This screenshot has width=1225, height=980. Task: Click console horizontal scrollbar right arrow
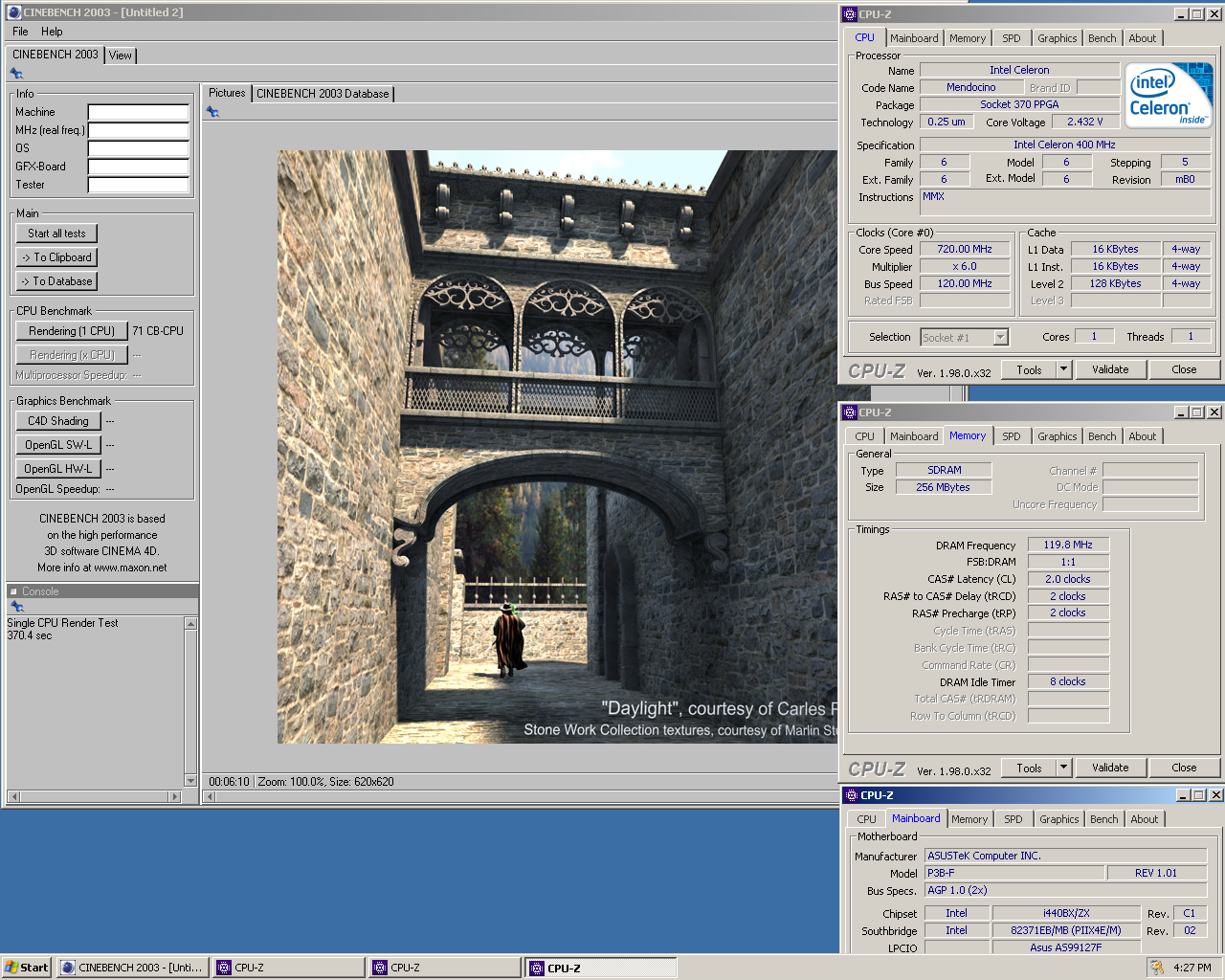pyautogui.click(x=174, y=796)
